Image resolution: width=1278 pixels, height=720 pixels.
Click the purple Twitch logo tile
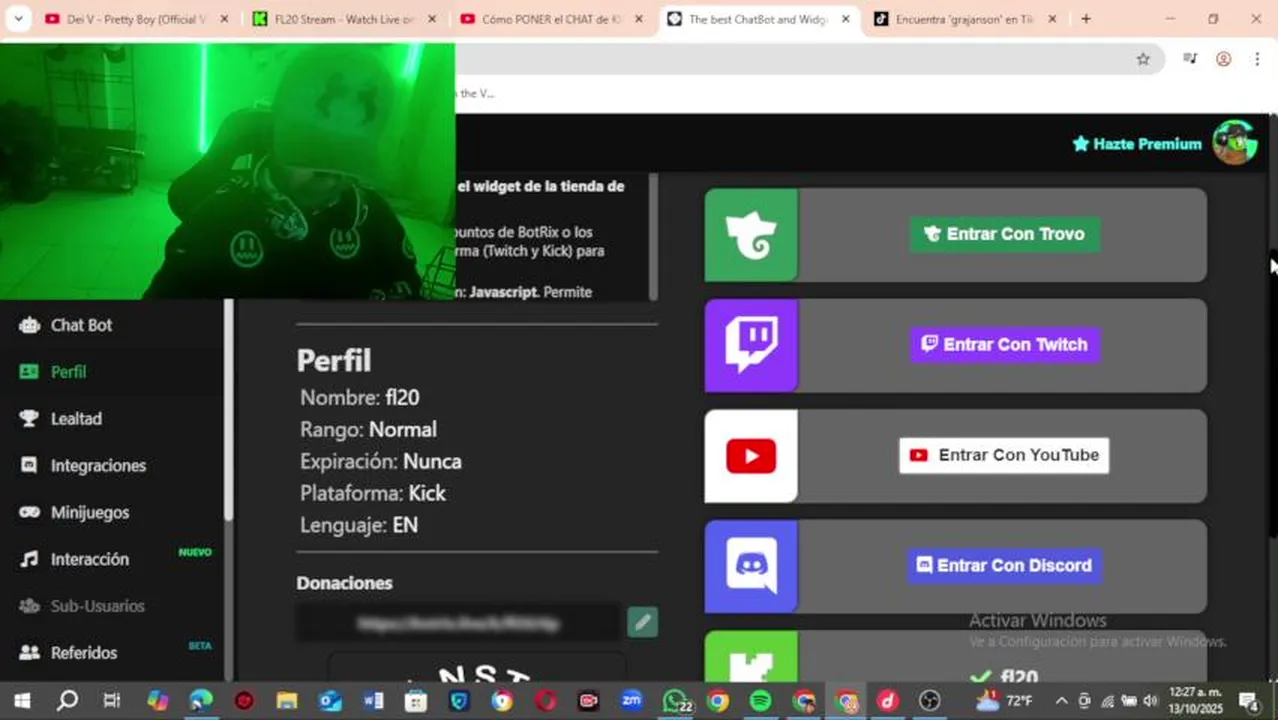click(x=751, y=345)
